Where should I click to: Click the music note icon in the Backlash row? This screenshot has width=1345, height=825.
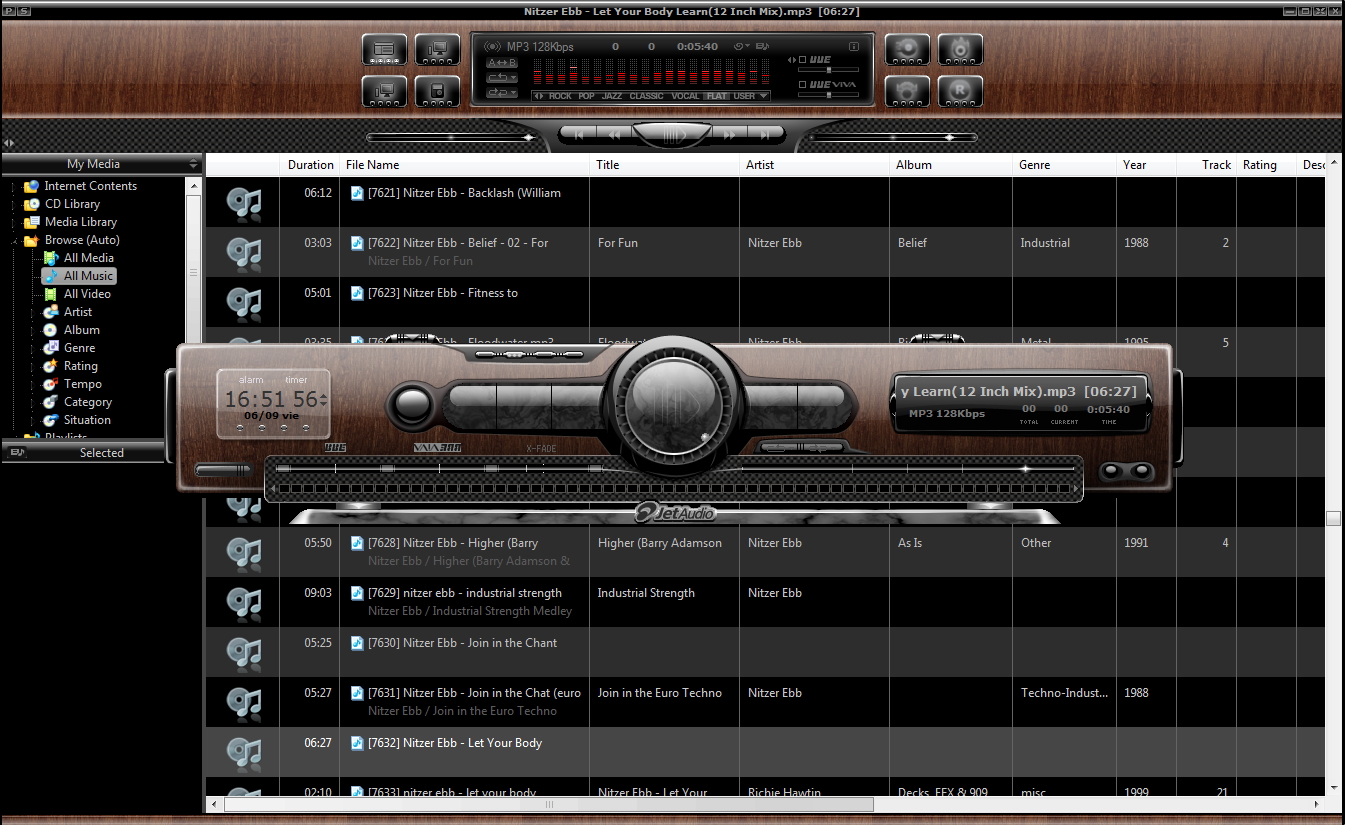click(x=243, y=202)
